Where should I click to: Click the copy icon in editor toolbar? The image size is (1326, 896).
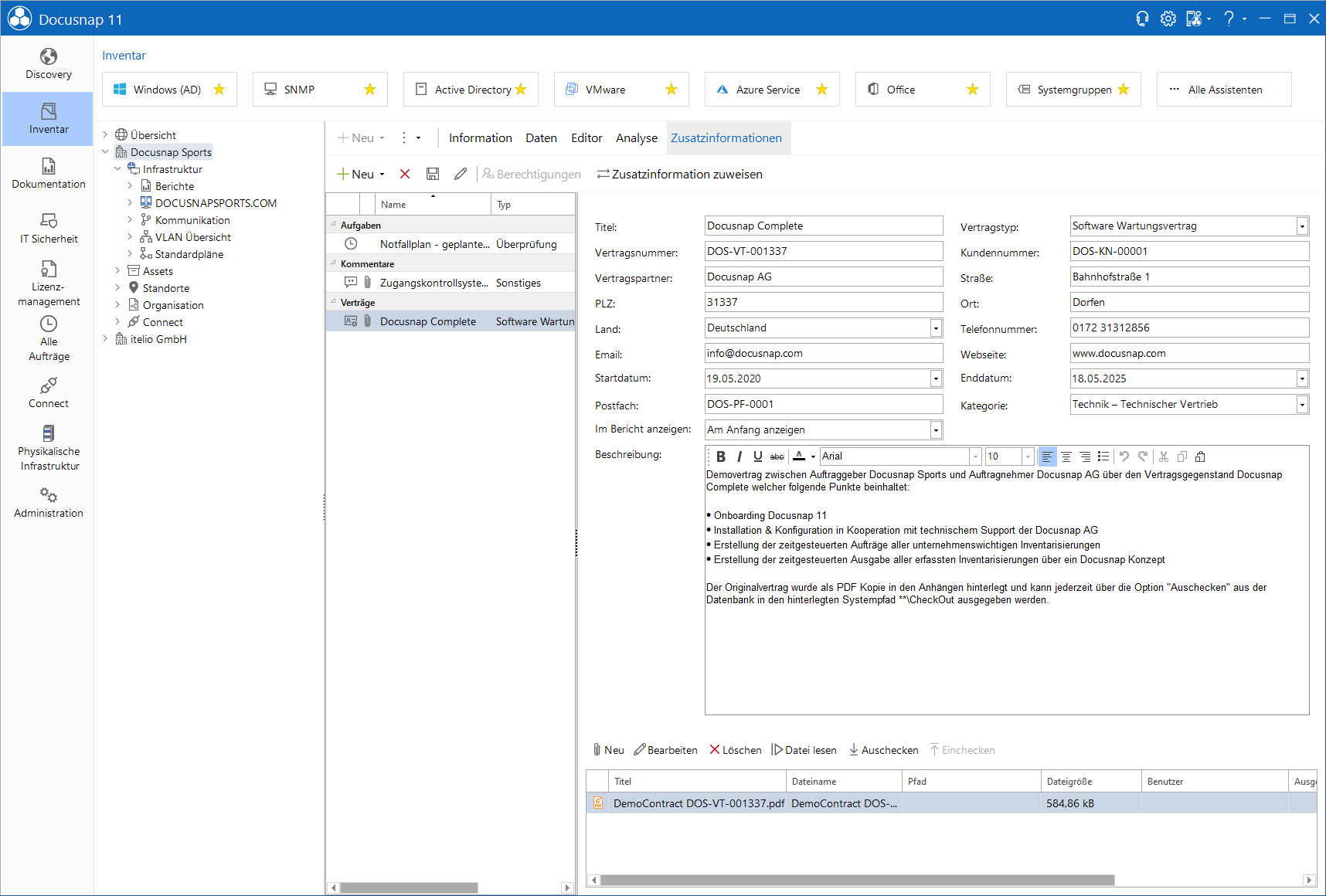pos(1182,456)
